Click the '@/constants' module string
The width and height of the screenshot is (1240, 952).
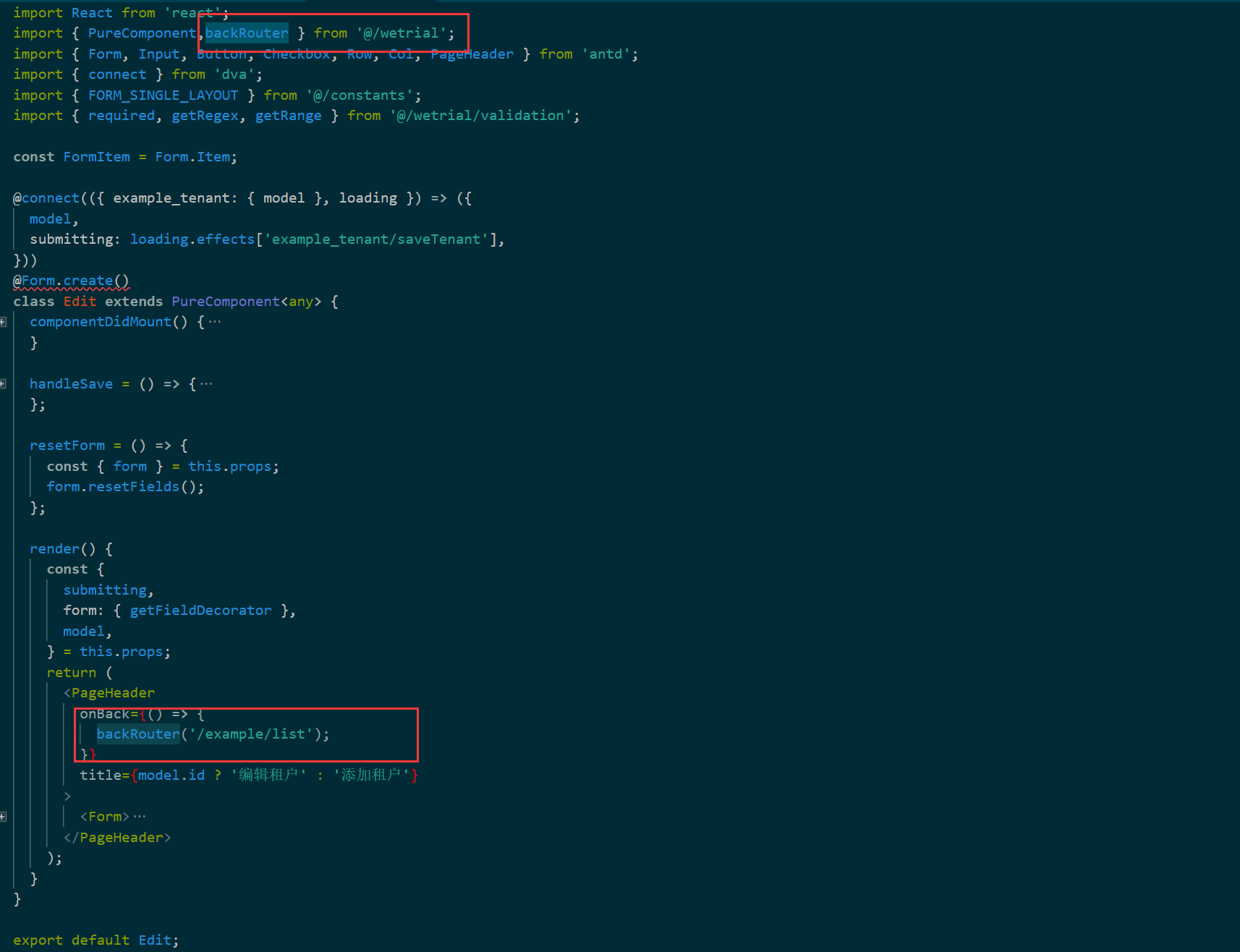pyautogui.click(x=360, y=95)
